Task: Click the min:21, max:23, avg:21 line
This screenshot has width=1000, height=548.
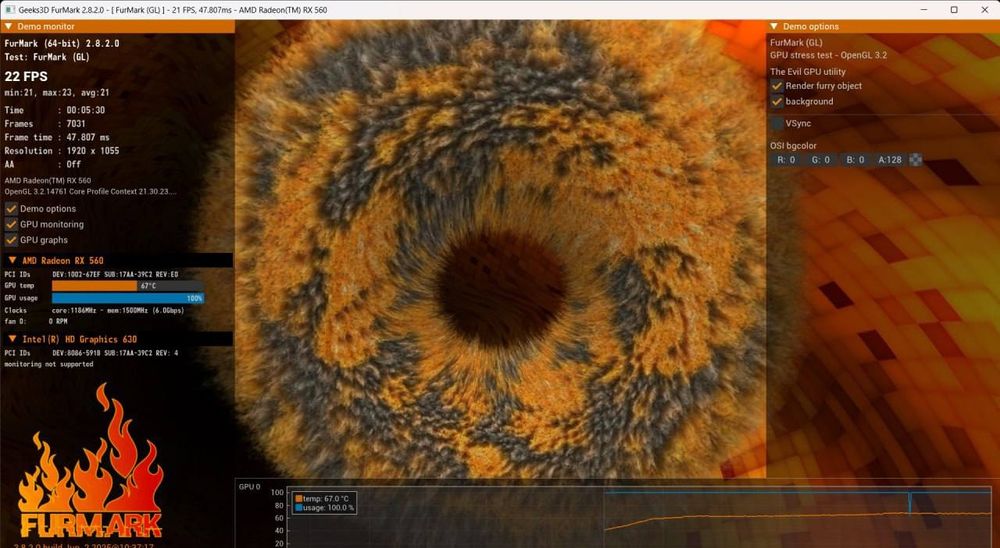Action: [57, 93]
